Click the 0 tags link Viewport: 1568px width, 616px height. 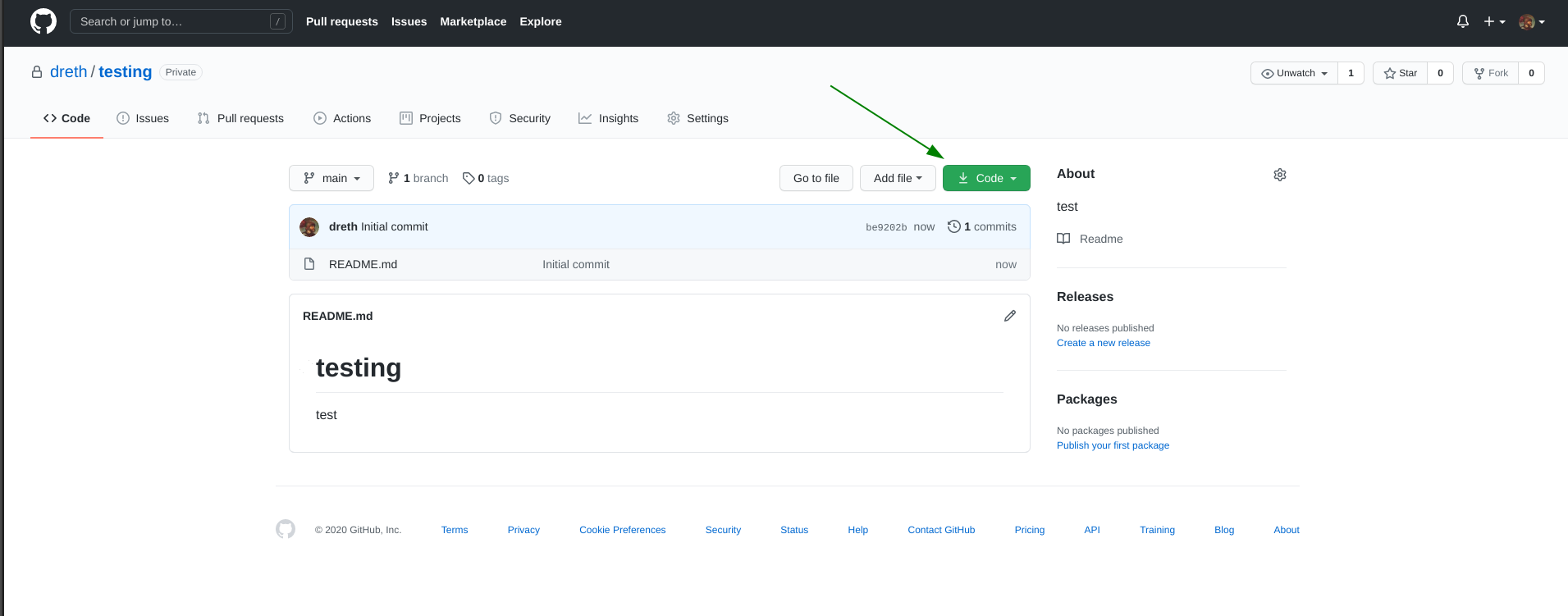point(486,178)
